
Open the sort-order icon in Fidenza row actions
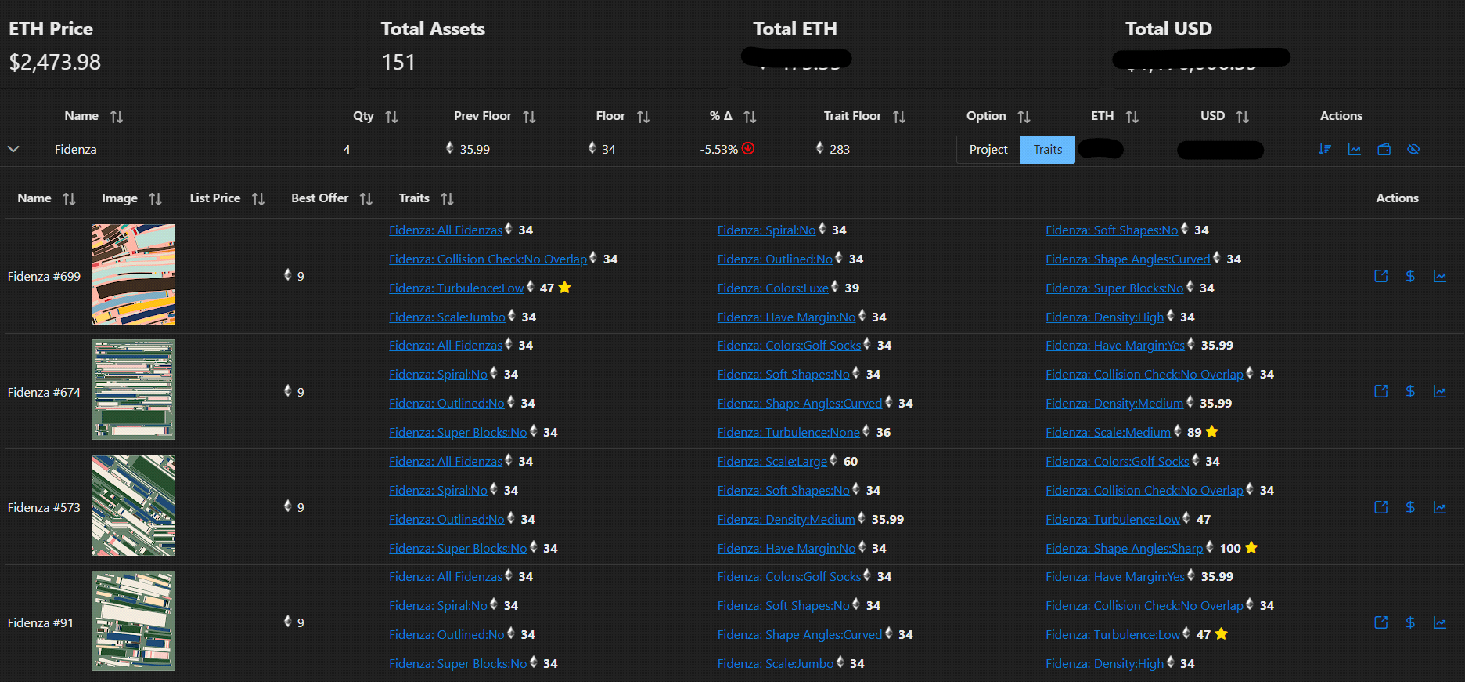point(1324,149)
